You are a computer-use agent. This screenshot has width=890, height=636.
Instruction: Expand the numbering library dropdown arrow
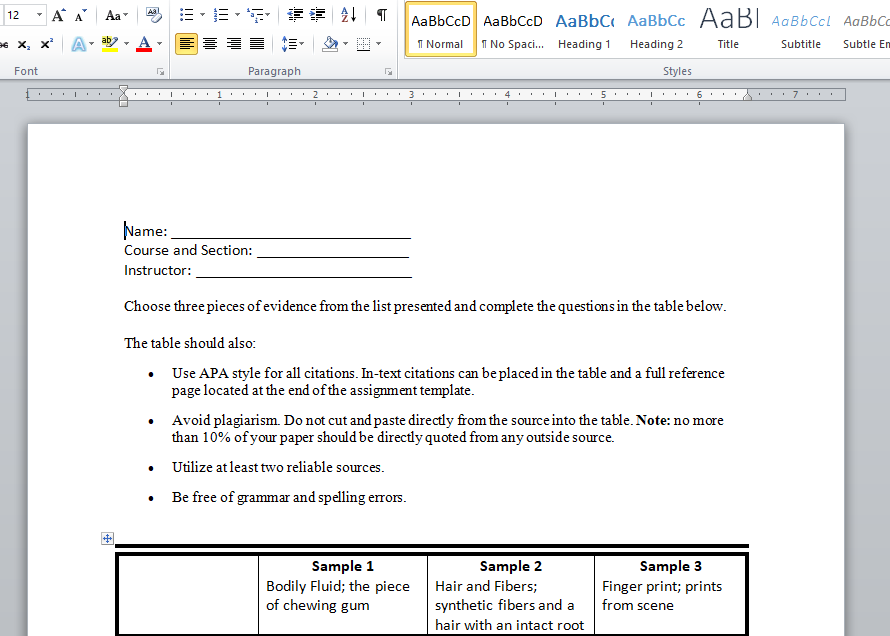click(x=237, y=15)
